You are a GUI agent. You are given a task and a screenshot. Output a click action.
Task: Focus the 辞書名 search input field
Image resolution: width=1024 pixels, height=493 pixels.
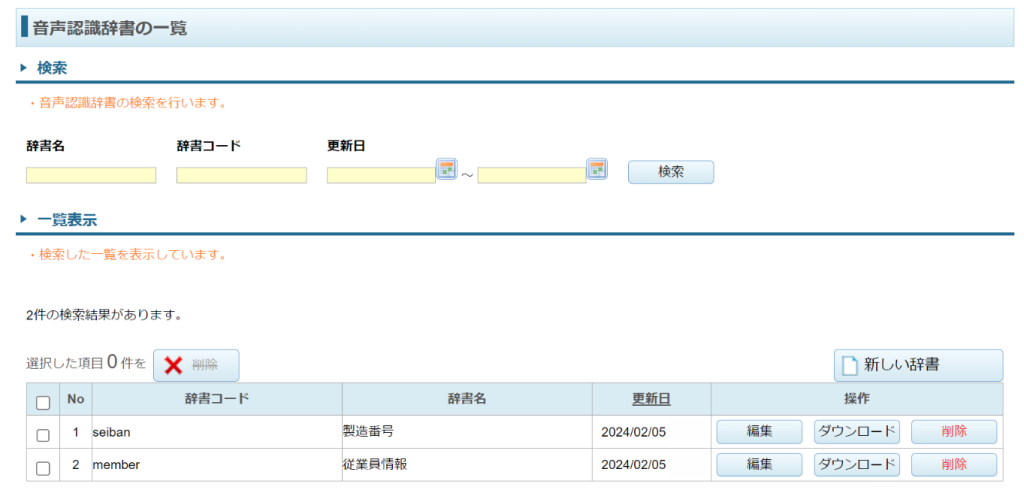(x=91, y=176)
